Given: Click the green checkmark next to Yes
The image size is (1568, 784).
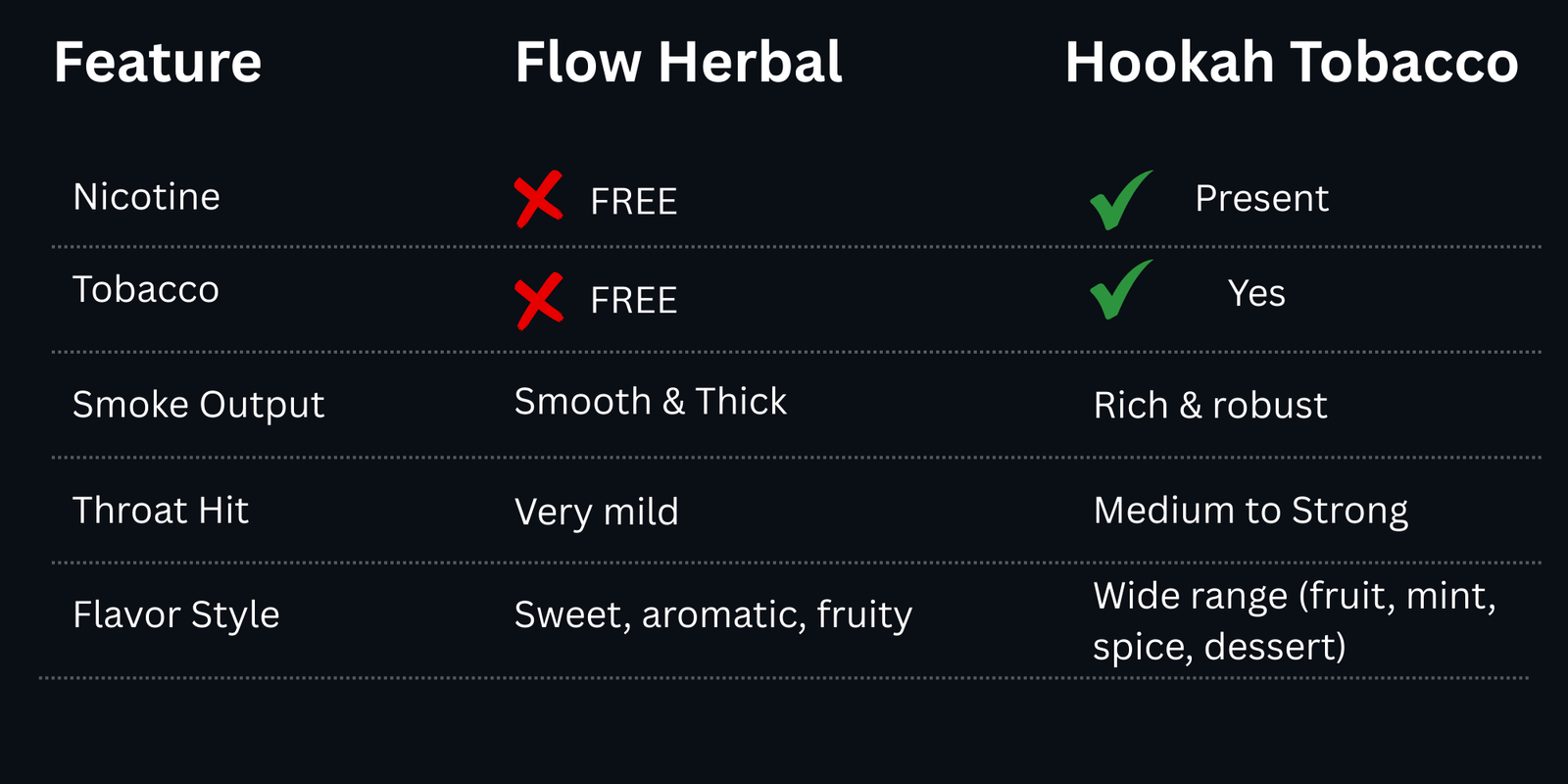Looking at the screenshot, I should (1120, 290).
